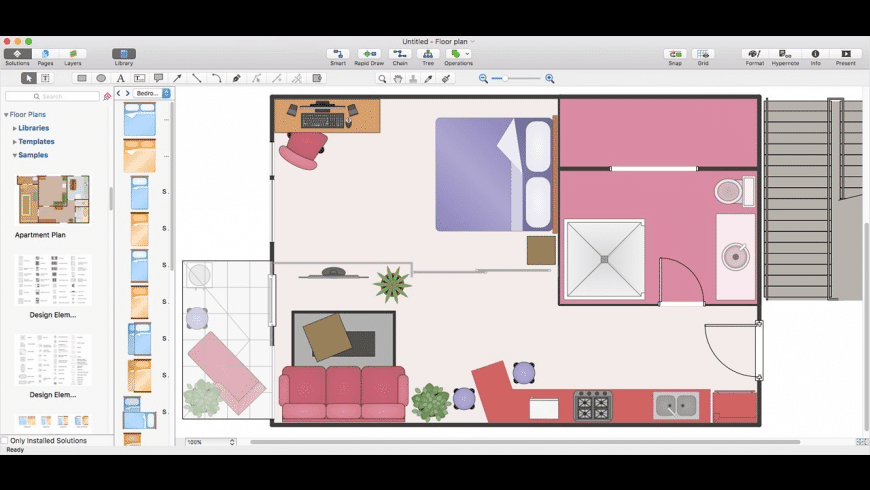Select the red office chair
Viewport: 870px width, 490px height.
(x=304, y=149)
